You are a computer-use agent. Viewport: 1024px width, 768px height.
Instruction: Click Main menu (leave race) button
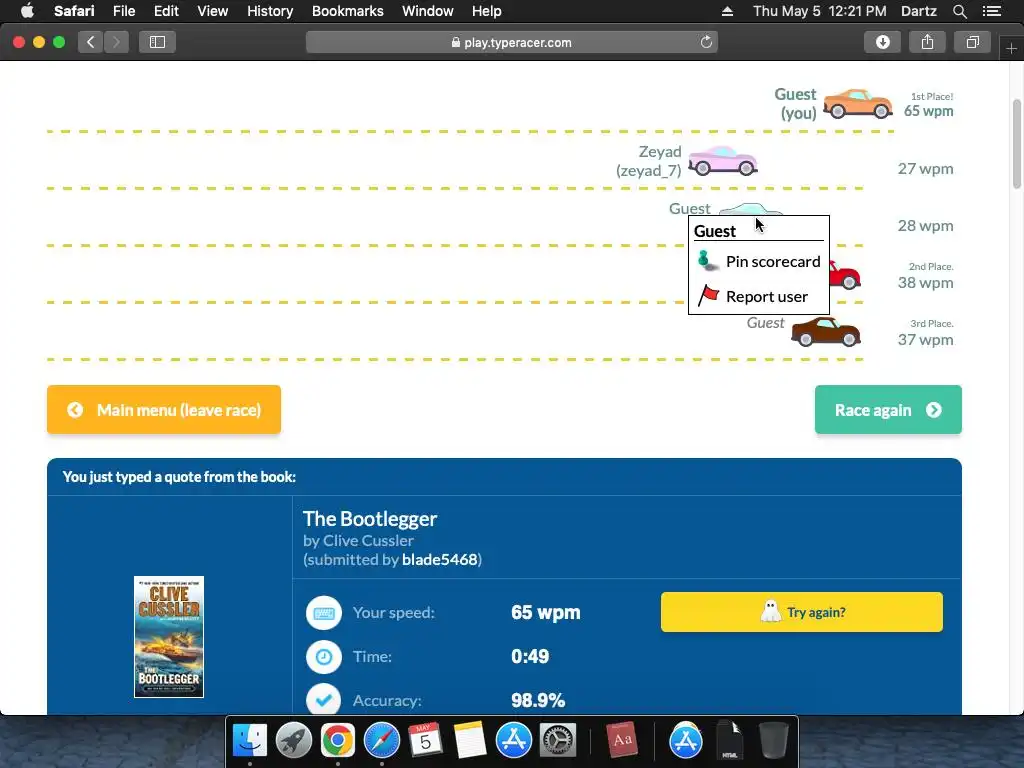[x=164, y=409]
